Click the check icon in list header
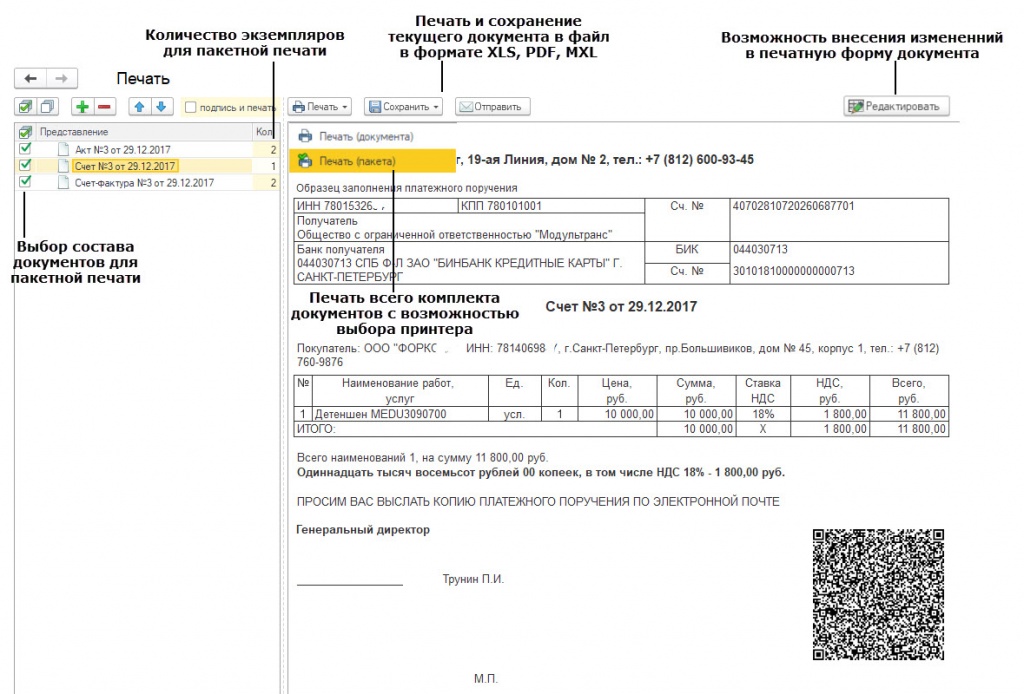1024x694 pixels. tap(25, 132)
